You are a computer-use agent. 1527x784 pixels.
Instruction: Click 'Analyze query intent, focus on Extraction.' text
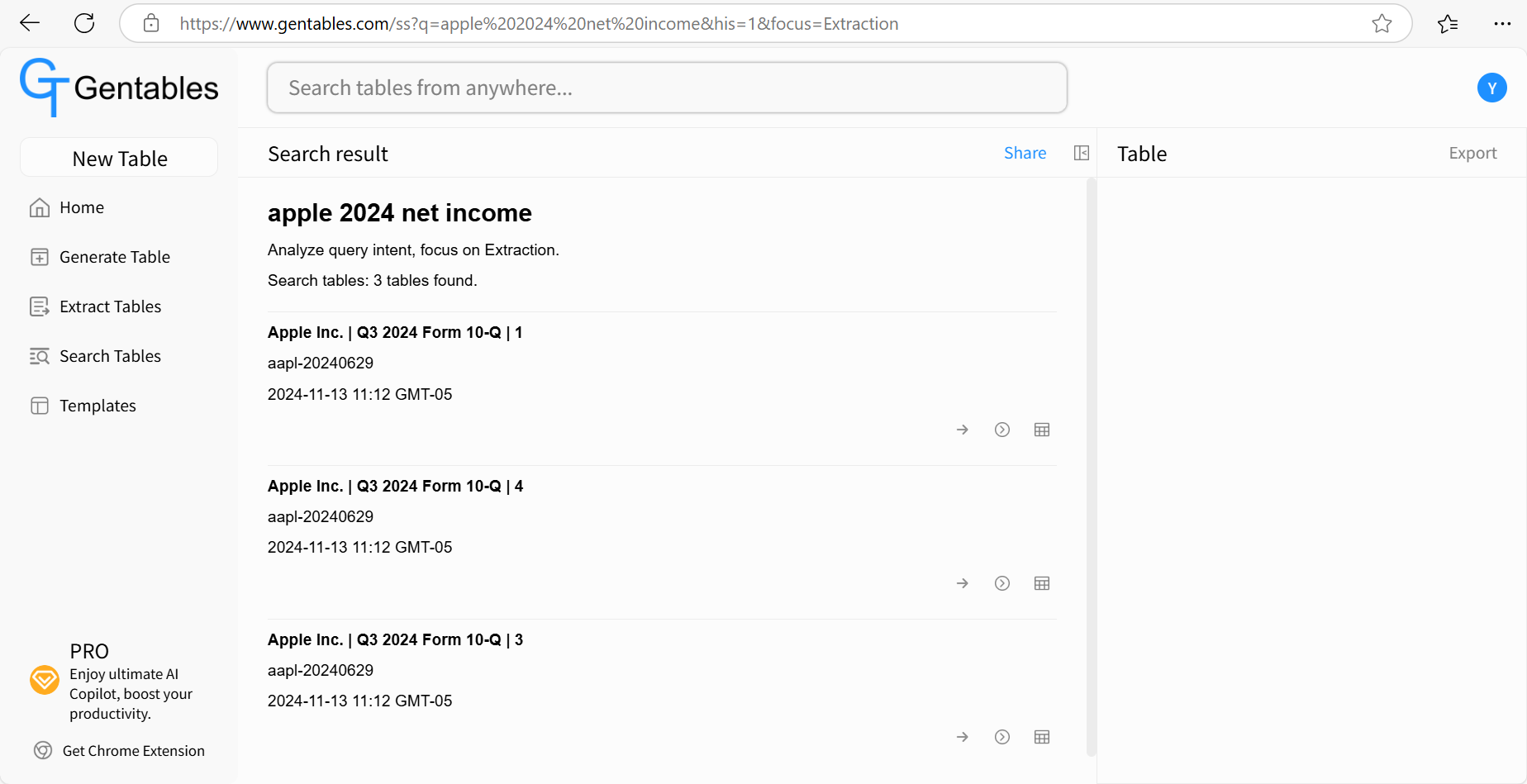(413, 249)
